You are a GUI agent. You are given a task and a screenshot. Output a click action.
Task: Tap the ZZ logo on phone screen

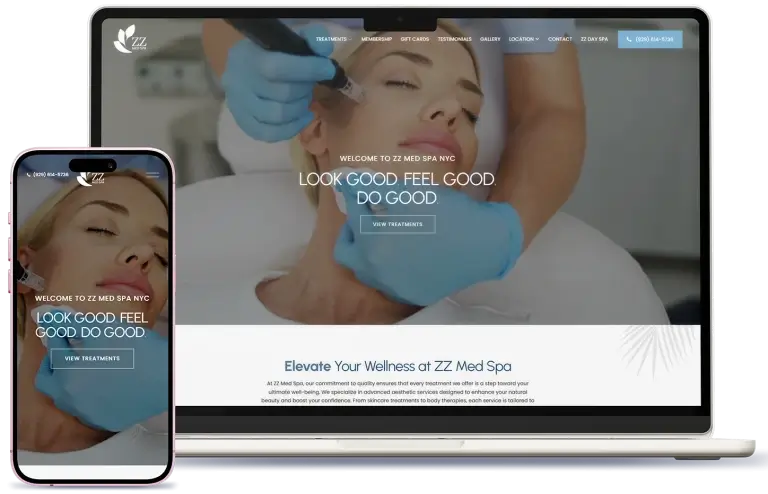point(91,178)
